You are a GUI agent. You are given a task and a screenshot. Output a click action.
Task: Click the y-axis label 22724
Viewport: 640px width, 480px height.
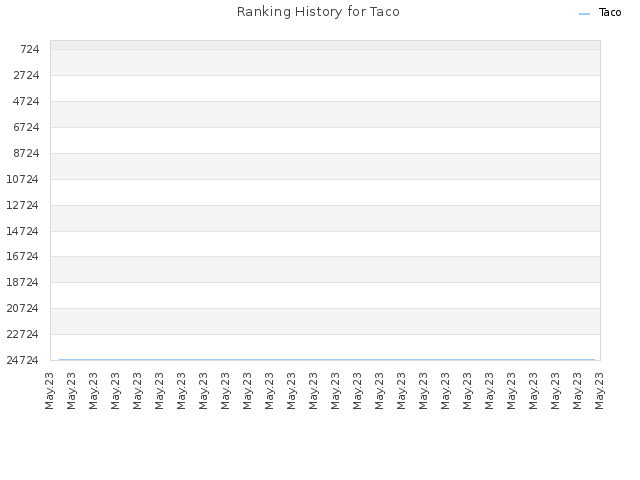coord(22,334)
